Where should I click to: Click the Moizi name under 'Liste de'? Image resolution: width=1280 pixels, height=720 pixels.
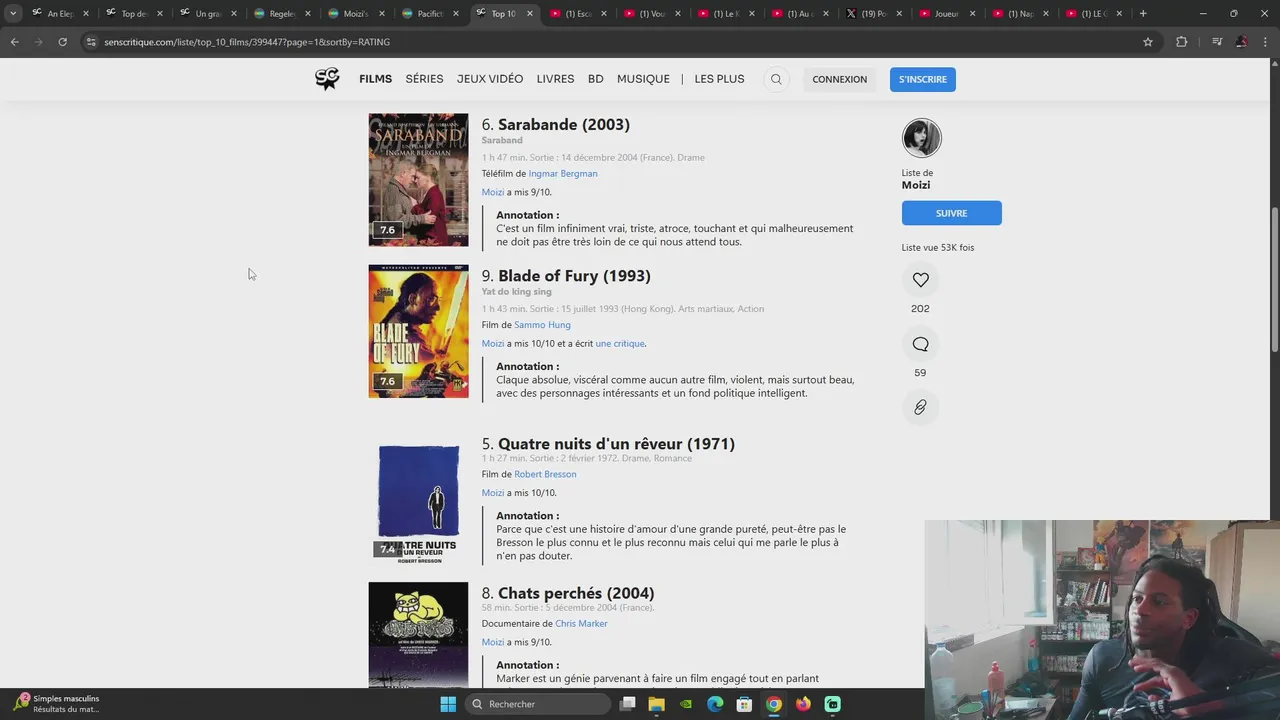[916, 185]
